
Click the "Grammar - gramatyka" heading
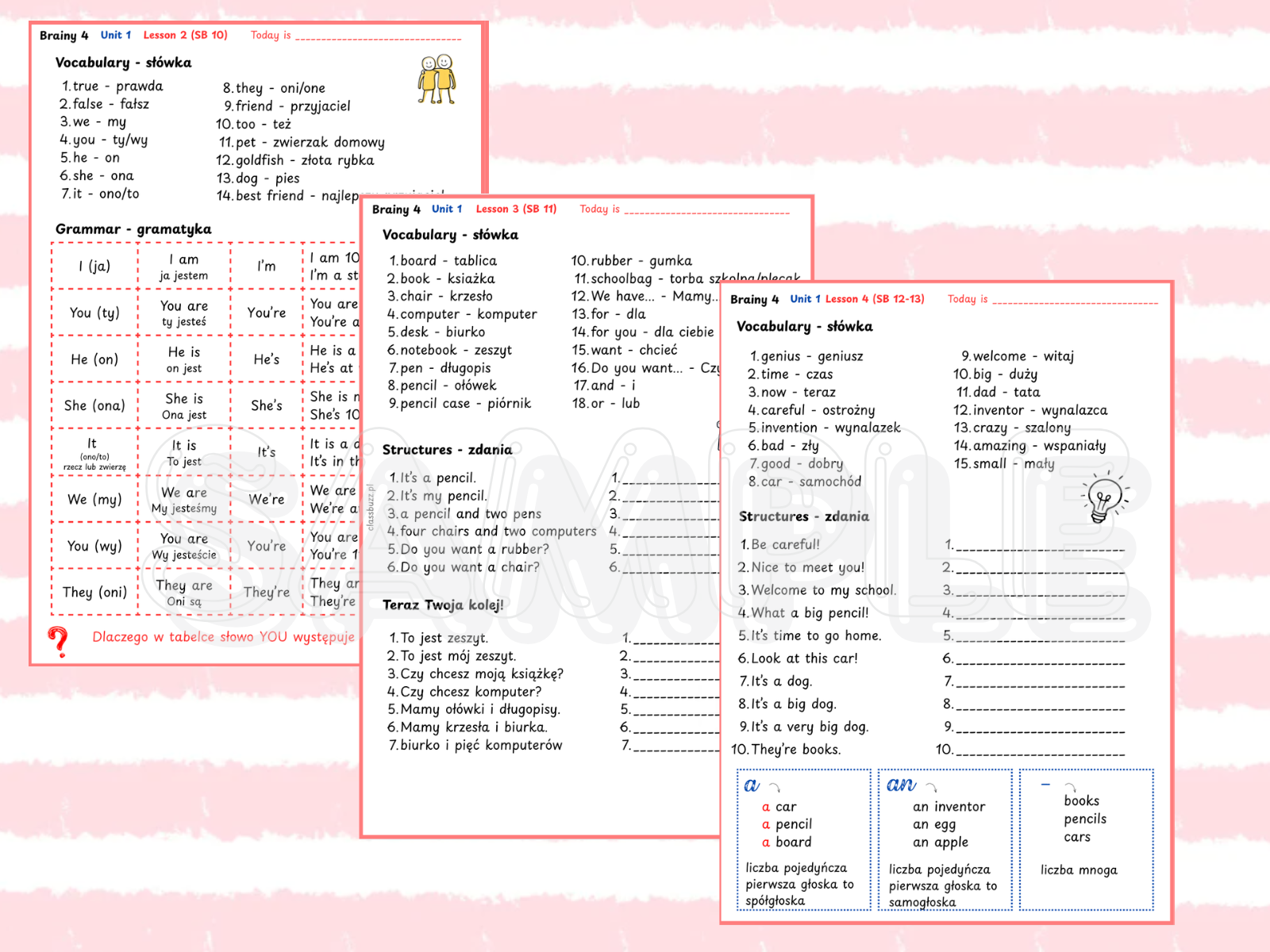(133, 229)
